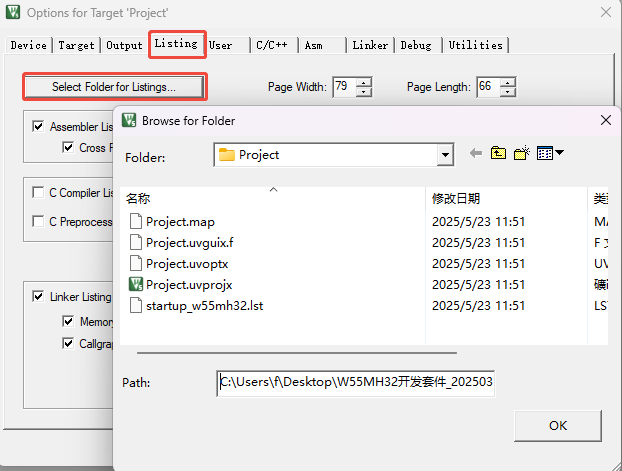Select the startup_w55mh32.lst file icon
This screenshot has width=622, height=471.
click(x=136, y=305)
